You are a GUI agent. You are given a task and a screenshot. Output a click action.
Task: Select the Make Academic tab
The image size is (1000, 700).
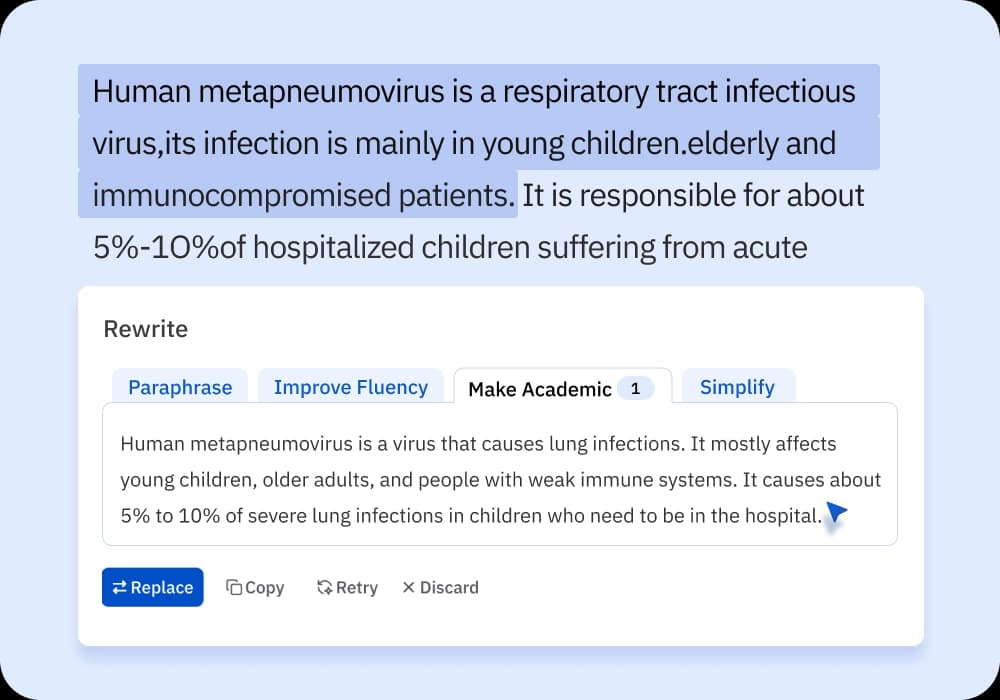pyautogui.click(x=540, y=389)
